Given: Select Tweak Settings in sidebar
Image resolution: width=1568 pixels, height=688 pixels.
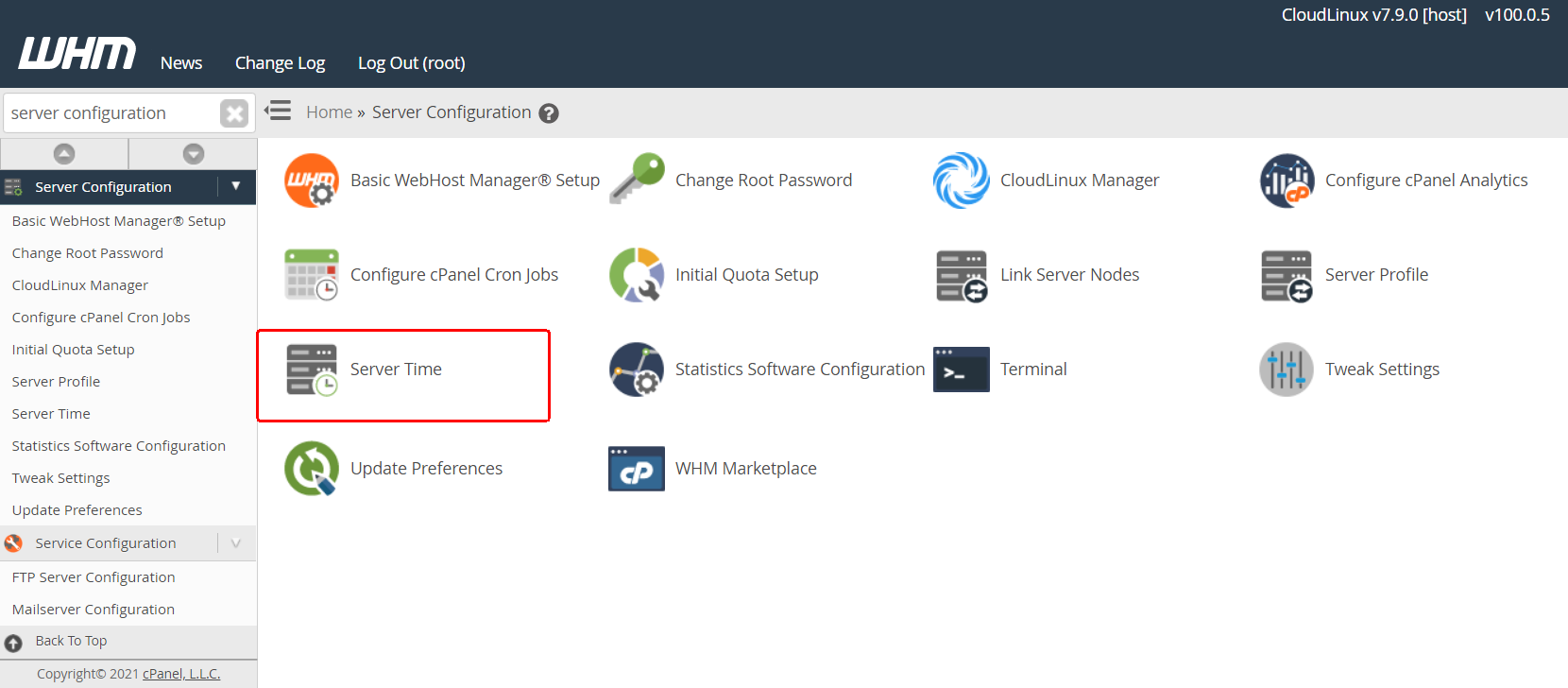Looking at the screenshot, I should point(61,478).
